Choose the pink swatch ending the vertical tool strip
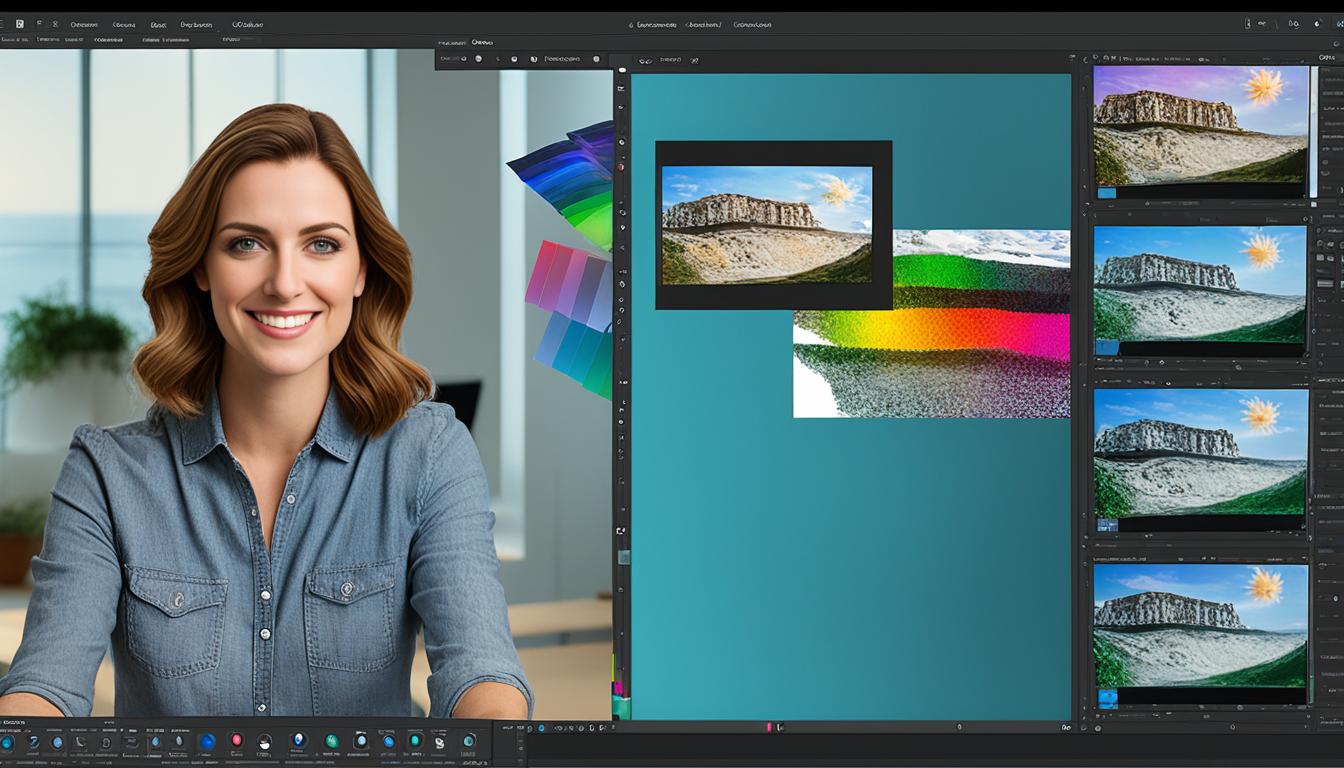 pyautogui.click(x=618, y=688)
